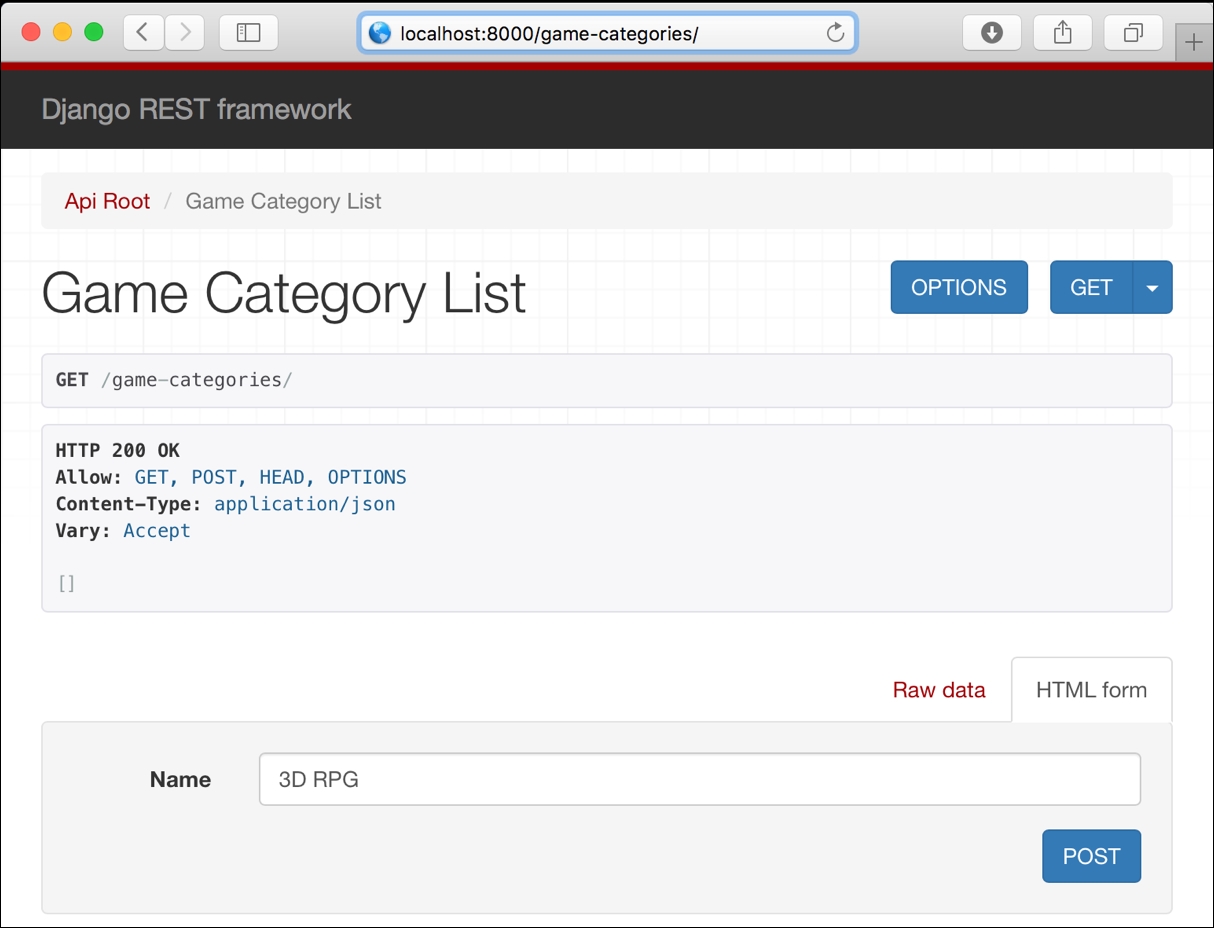1214x928 pixels.
Task: Go back to the previous page
Action: 143,33
